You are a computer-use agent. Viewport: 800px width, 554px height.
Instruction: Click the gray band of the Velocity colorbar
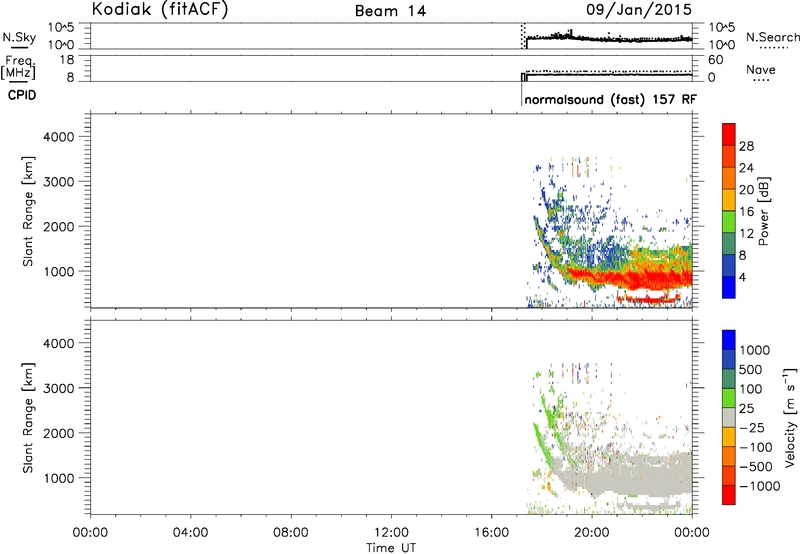click(729, 418)
